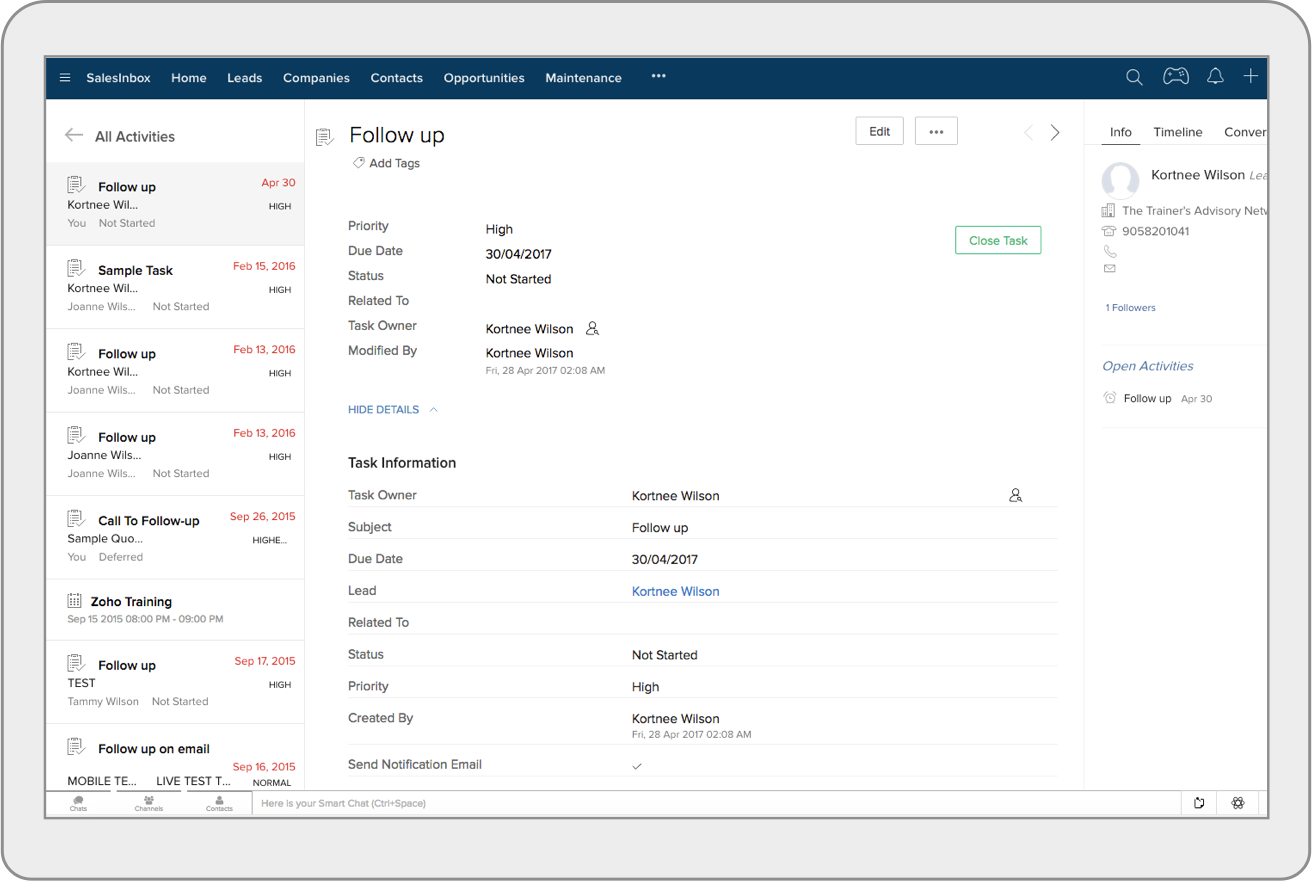Switch to the Timeline tab
Image resolution: width=1312 pixels, height=881 pixels.
1177,132
